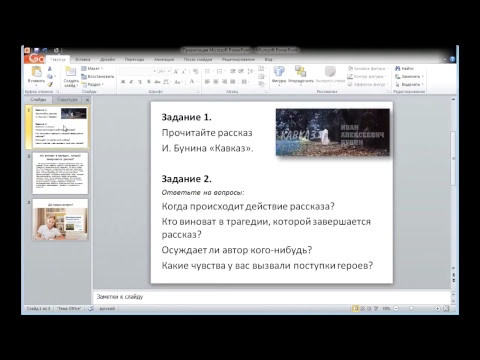The width and height of the screenshot is (480, 360).
Task: Click the Redo icon in quick access toolbar
Action: [56, 50]
